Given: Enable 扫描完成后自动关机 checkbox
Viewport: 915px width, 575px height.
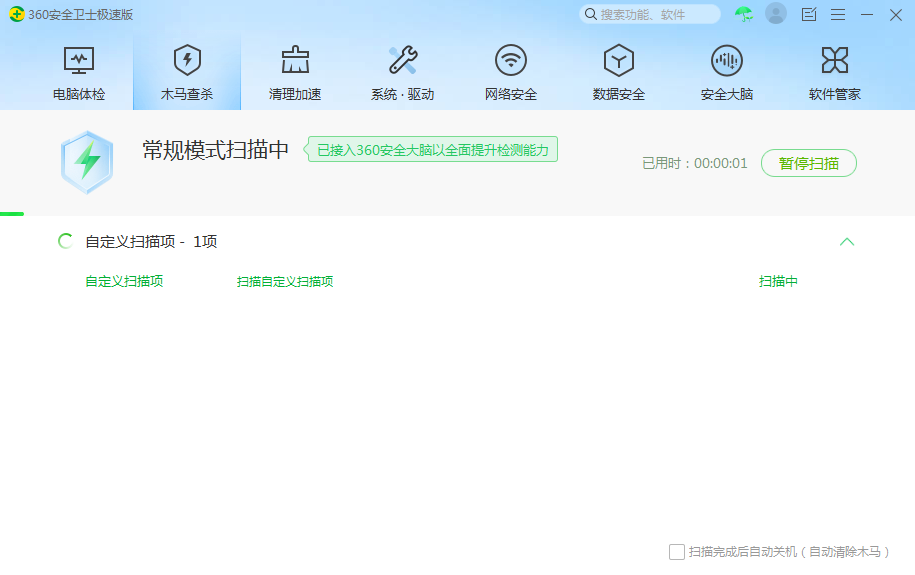Looking at the screenshot, I should pyautogui.click(x=677, y=552).
